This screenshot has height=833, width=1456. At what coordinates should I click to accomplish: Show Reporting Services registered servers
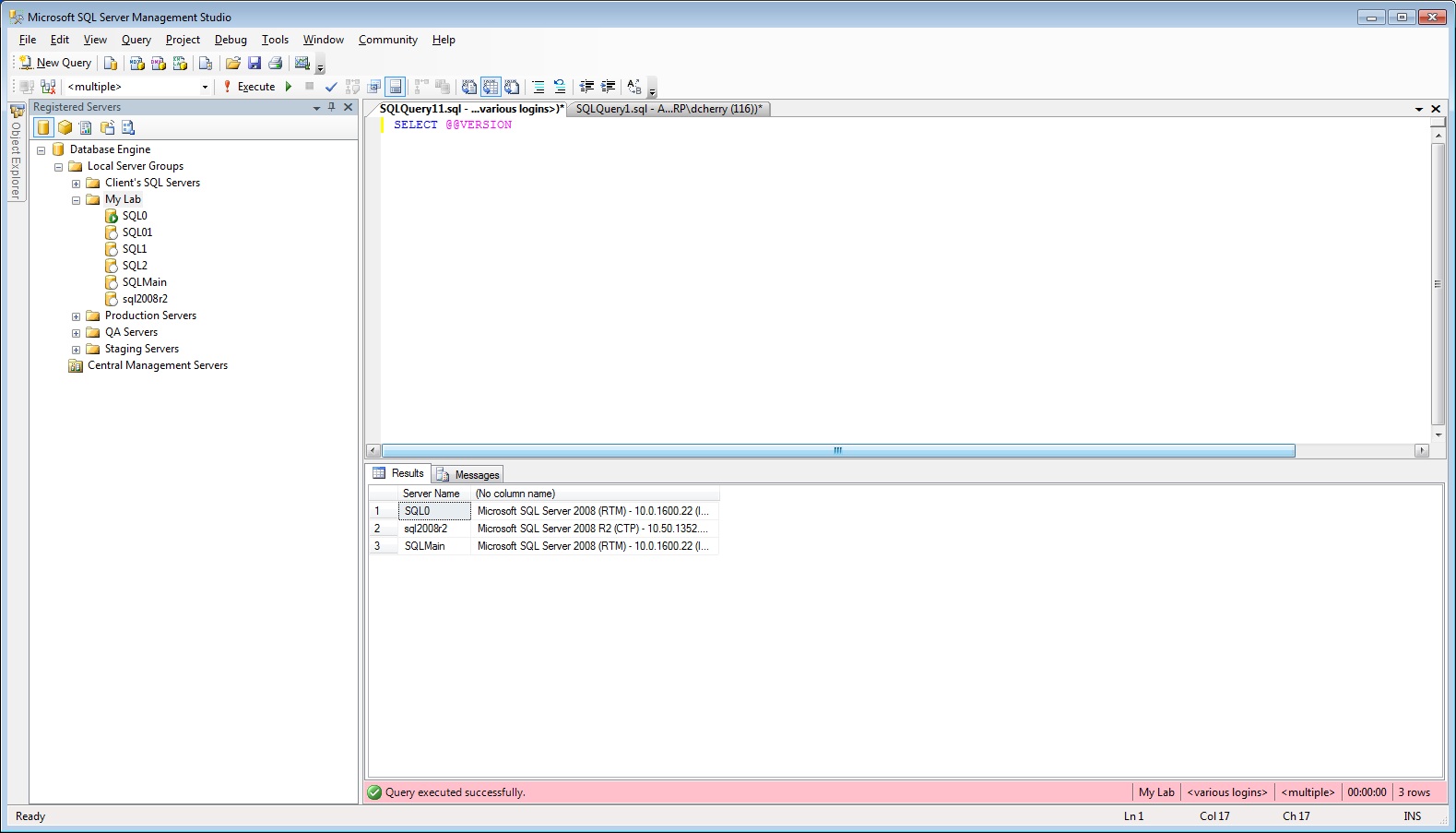point(87,127)
